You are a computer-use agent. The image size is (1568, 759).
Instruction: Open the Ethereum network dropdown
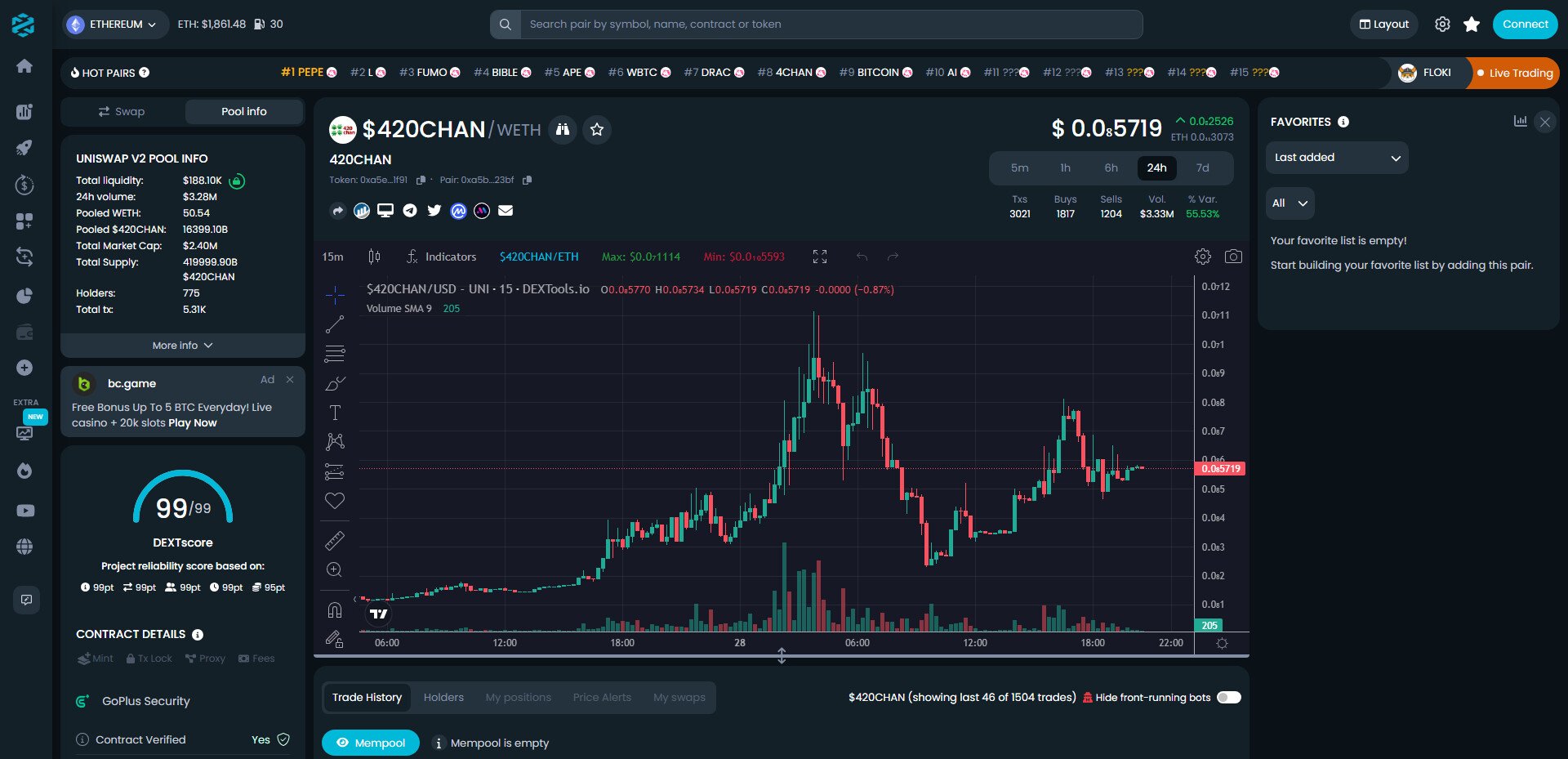pyautogui.click(x=115, y=25)
